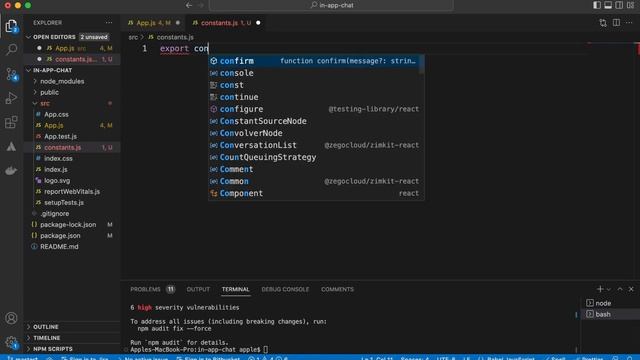640x360 pixels.
Task: Toggle the bottom panel visibility
Action: [x=608, y=5]
